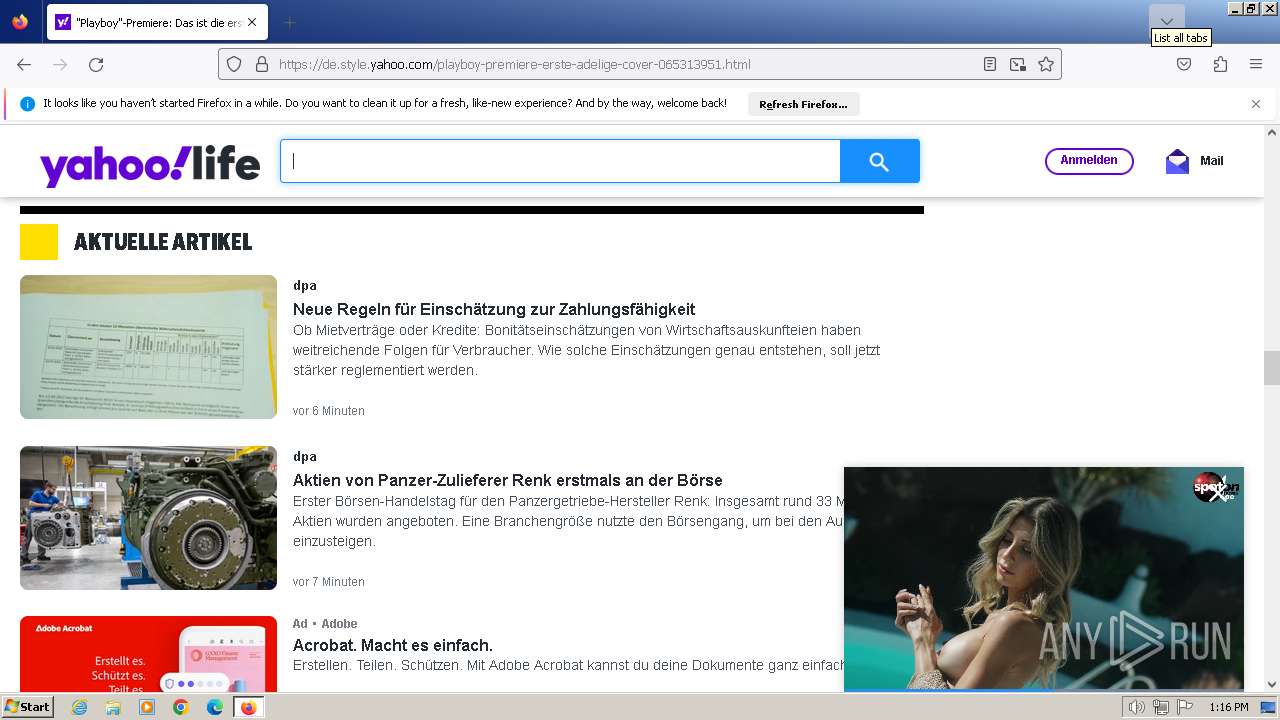Open the Mail link text
Image resolution: width=1280 pixels, height=720 pixels.
1211,161
